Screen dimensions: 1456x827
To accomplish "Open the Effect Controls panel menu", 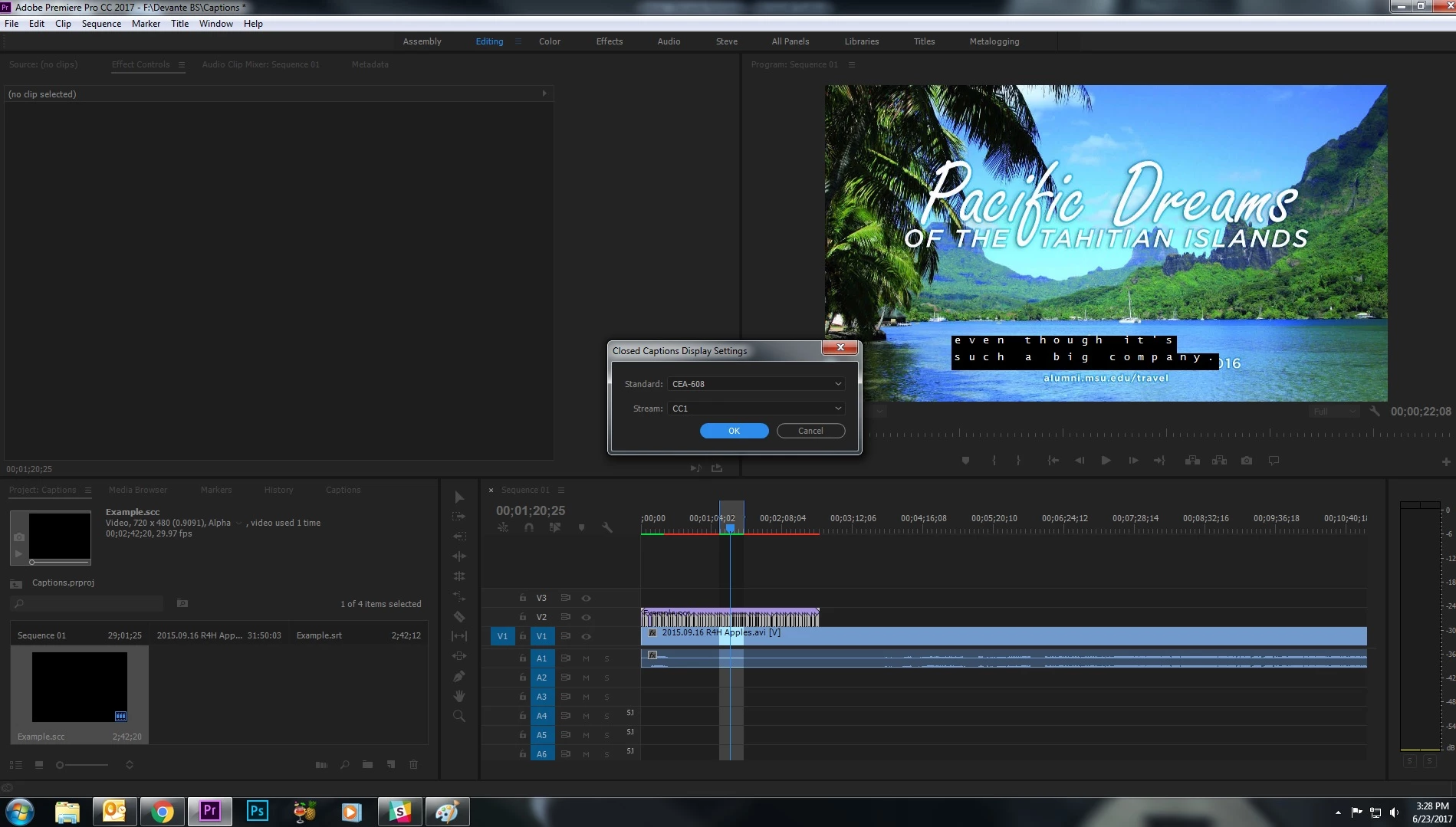I will pos(182,65).
